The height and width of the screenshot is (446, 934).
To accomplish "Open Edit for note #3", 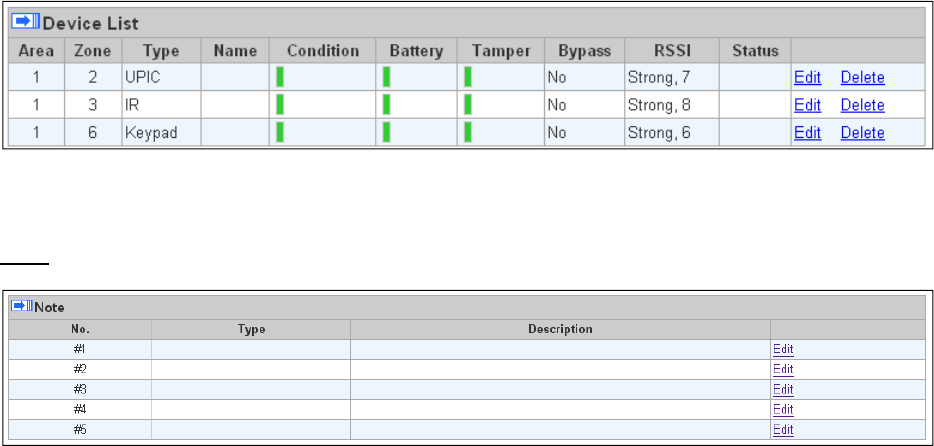I will 783,390.
